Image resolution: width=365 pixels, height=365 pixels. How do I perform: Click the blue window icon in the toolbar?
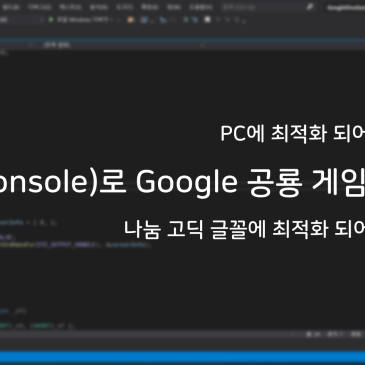tap(144, 20)
